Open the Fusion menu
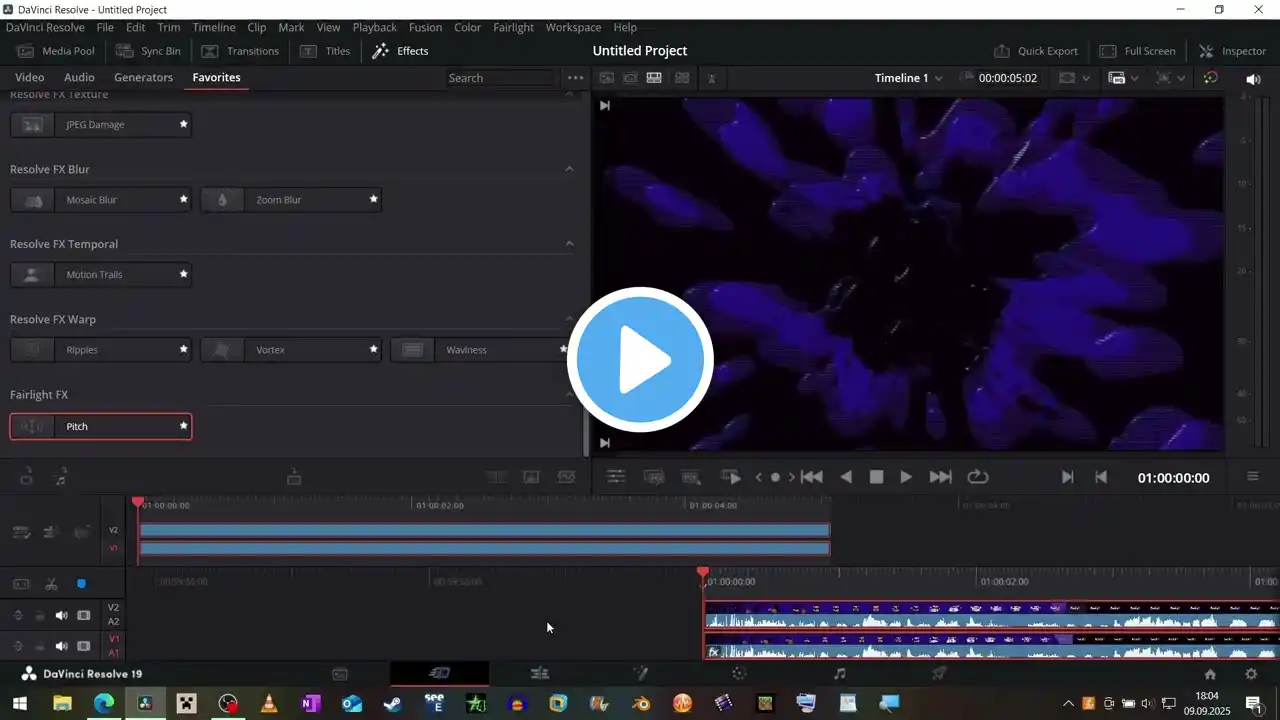The width and height of the screenshot is (1280, 720). pos(425,27)
